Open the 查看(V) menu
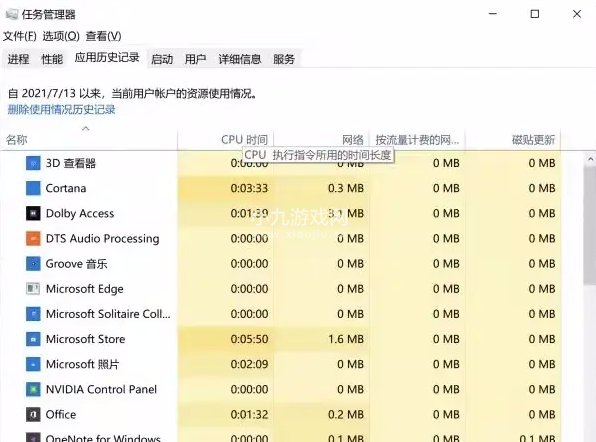This screenshot has height=442, width=596. (103, 36)
